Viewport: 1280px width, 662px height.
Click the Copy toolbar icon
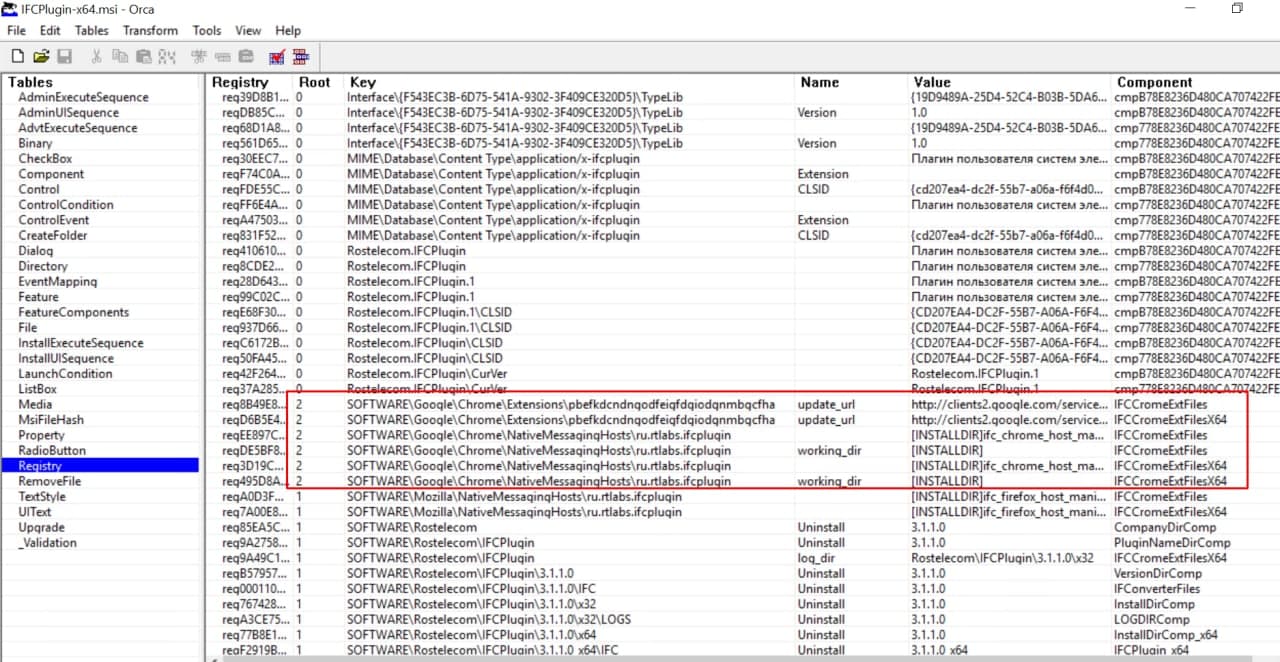coord(120,57)
